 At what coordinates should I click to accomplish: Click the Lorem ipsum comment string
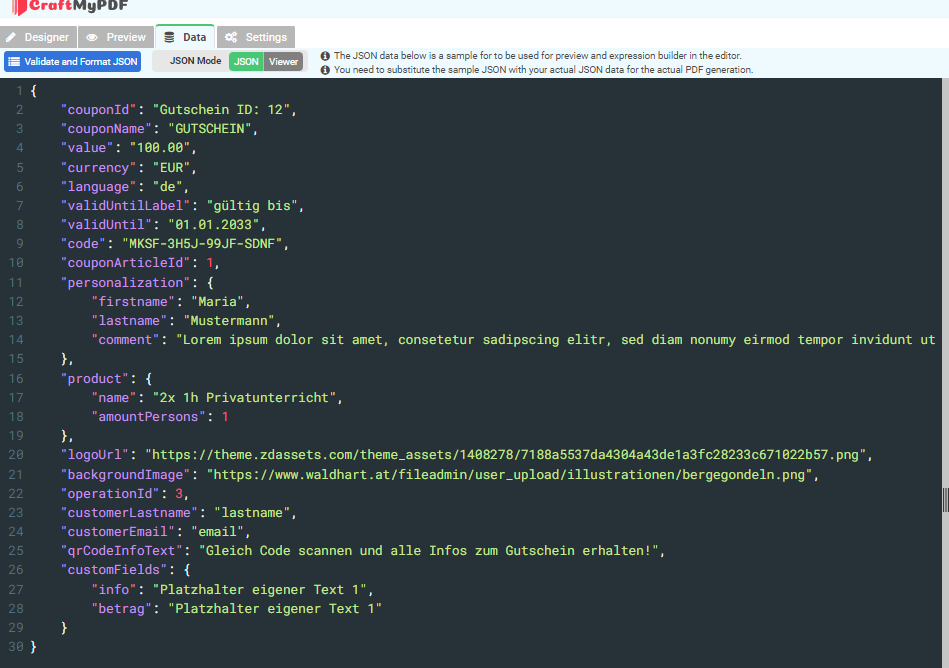[556, 339]
